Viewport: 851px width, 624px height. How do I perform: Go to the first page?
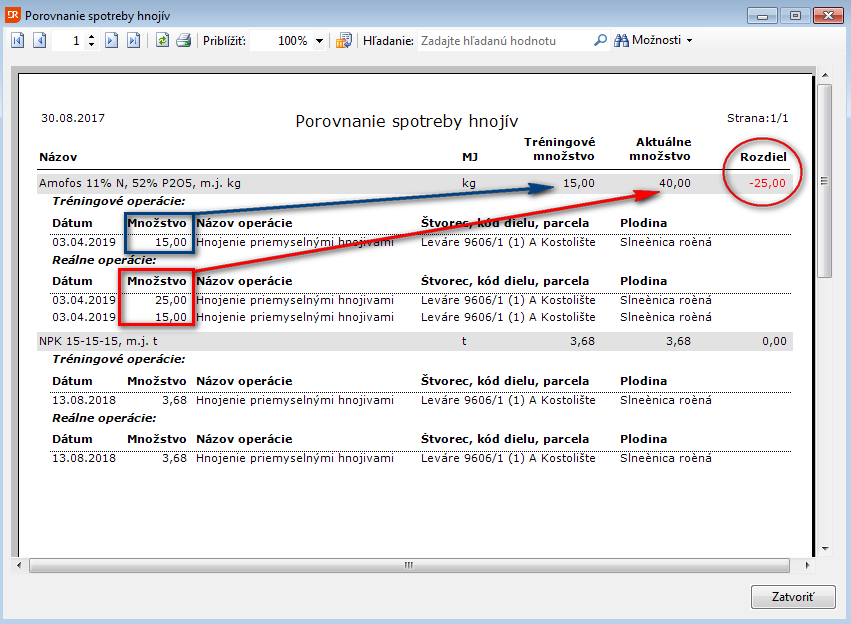point(18,41)
